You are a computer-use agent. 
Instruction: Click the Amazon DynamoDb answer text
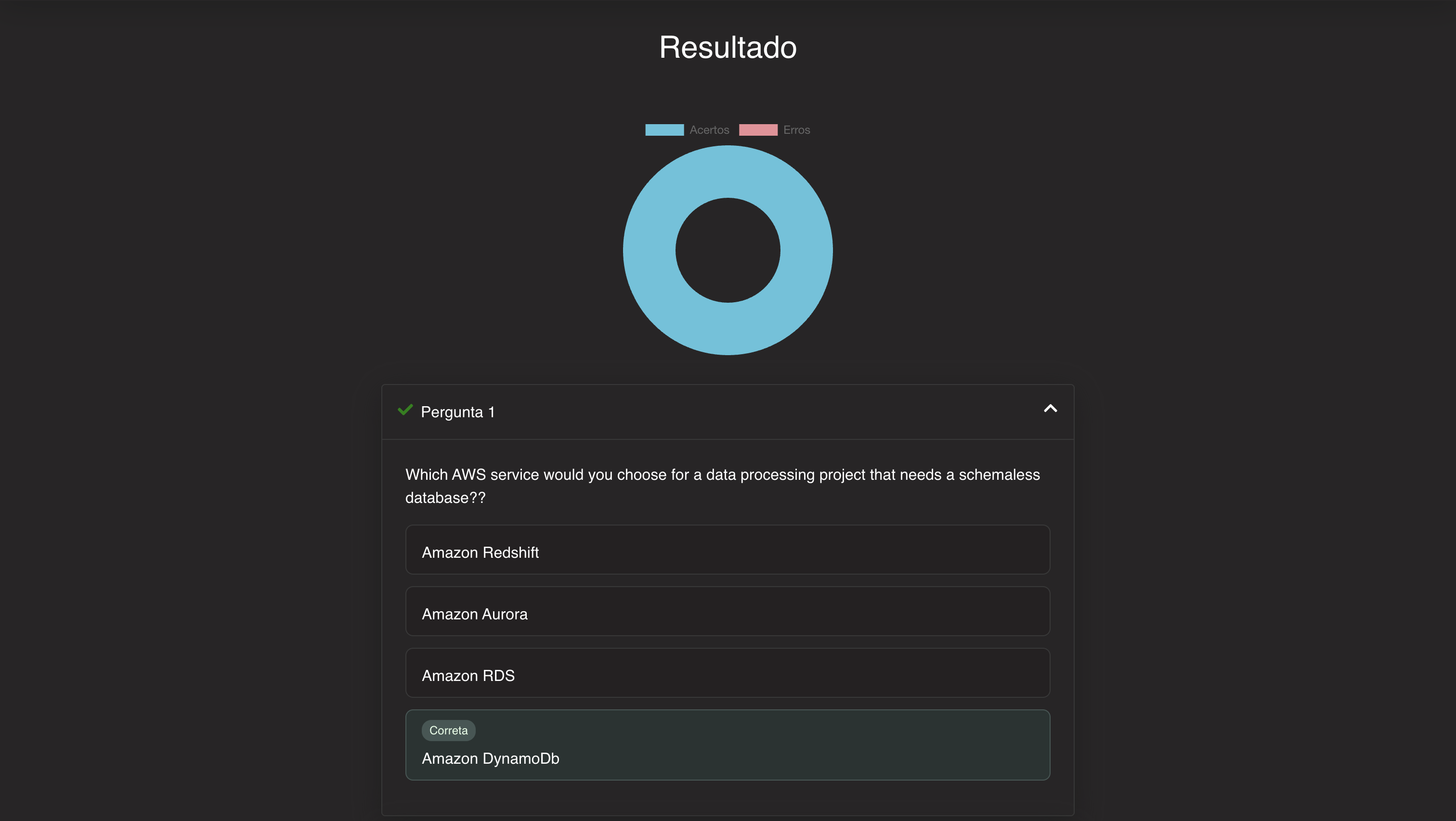(490, 758)
